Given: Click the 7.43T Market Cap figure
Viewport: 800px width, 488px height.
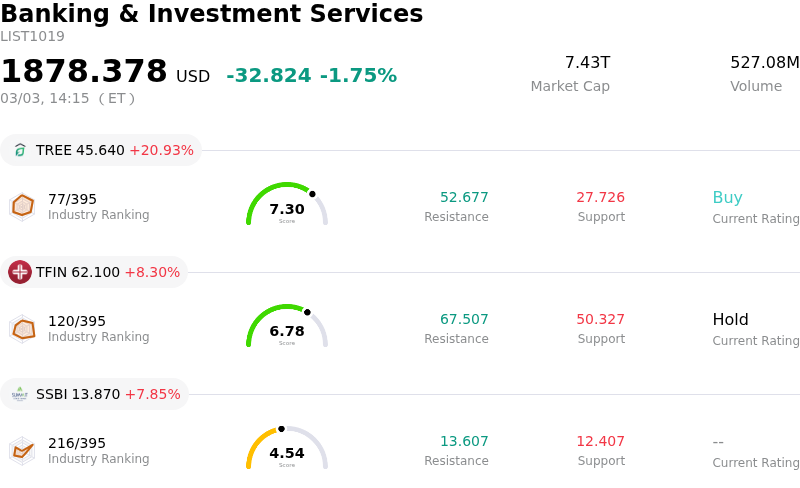Looking at the screenshot, I should [587, 63].
